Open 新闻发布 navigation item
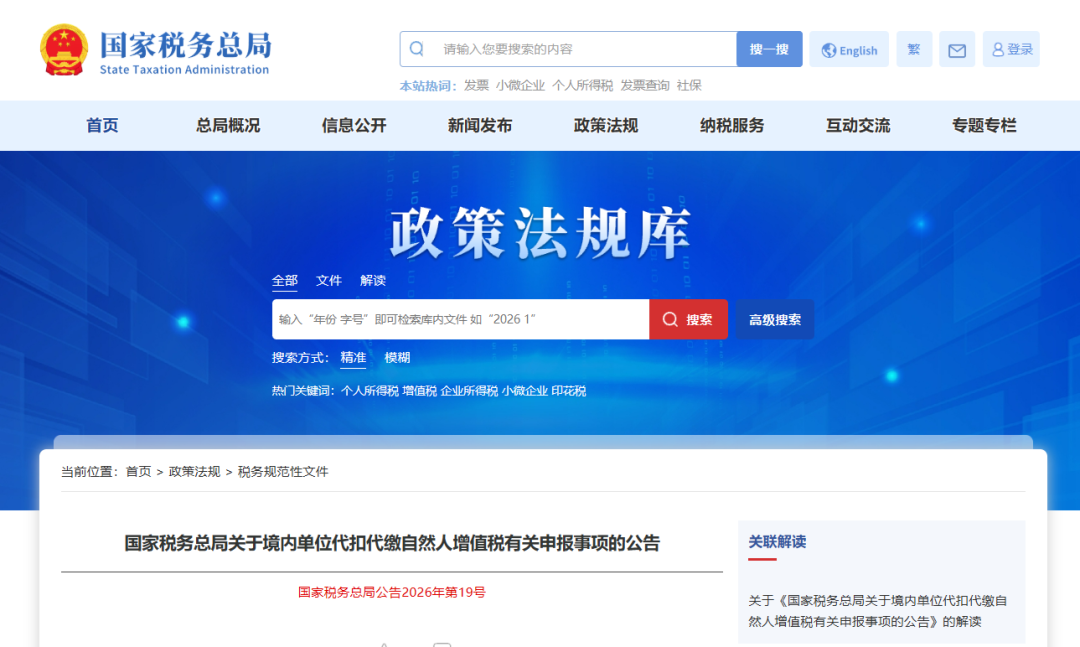1080x647 pixels. pyautogui.click(x=480, y=125)
